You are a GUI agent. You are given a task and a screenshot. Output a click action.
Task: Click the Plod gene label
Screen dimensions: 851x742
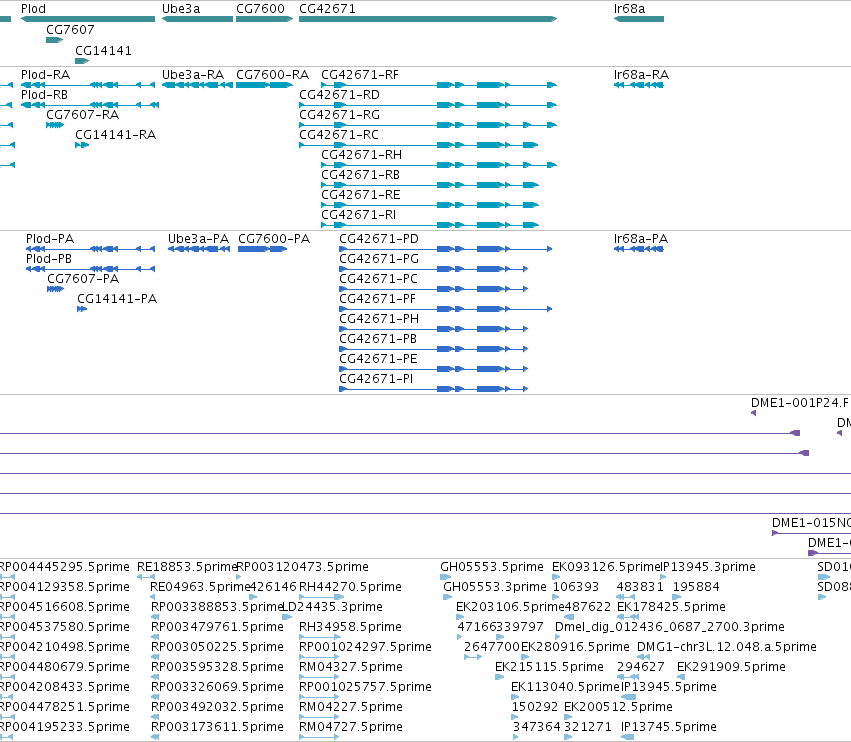click(33, 9)
